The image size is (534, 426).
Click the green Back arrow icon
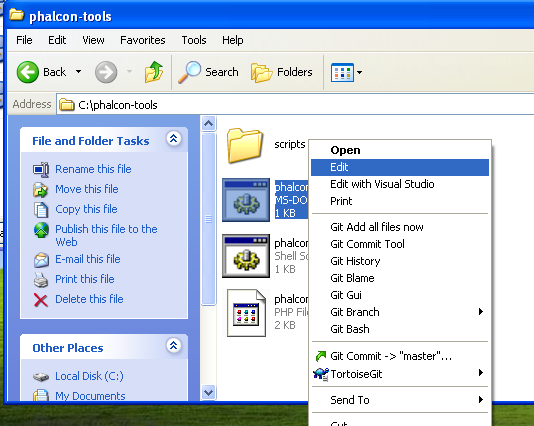click(x=28, y=72)
